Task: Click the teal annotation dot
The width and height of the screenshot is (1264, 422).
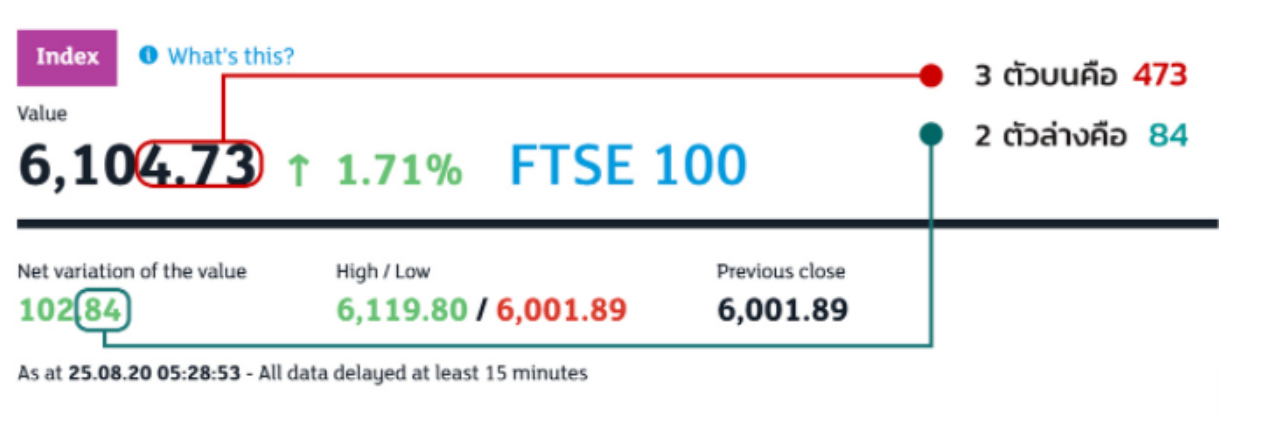Action: (930, 135)
